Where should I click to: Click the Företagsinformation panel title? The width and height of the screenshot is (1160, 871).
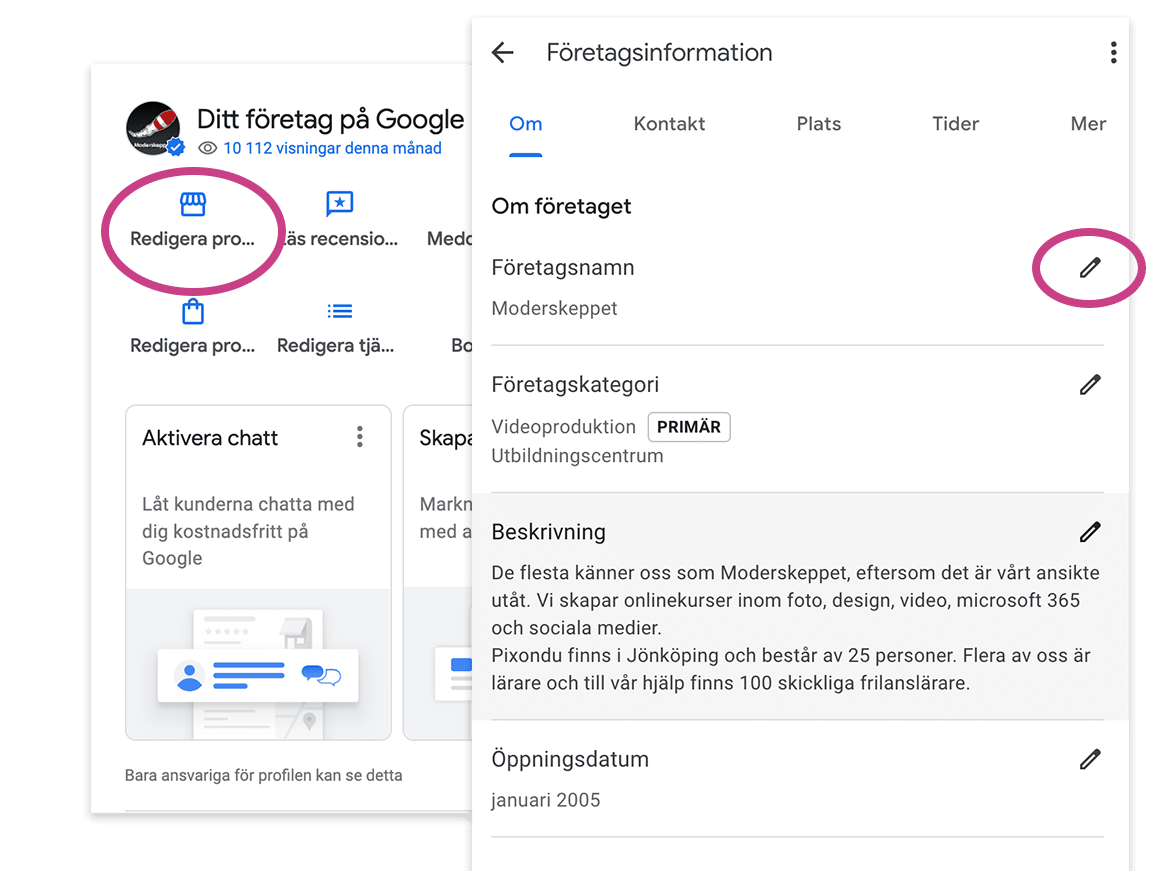click(x=659, y=53)
